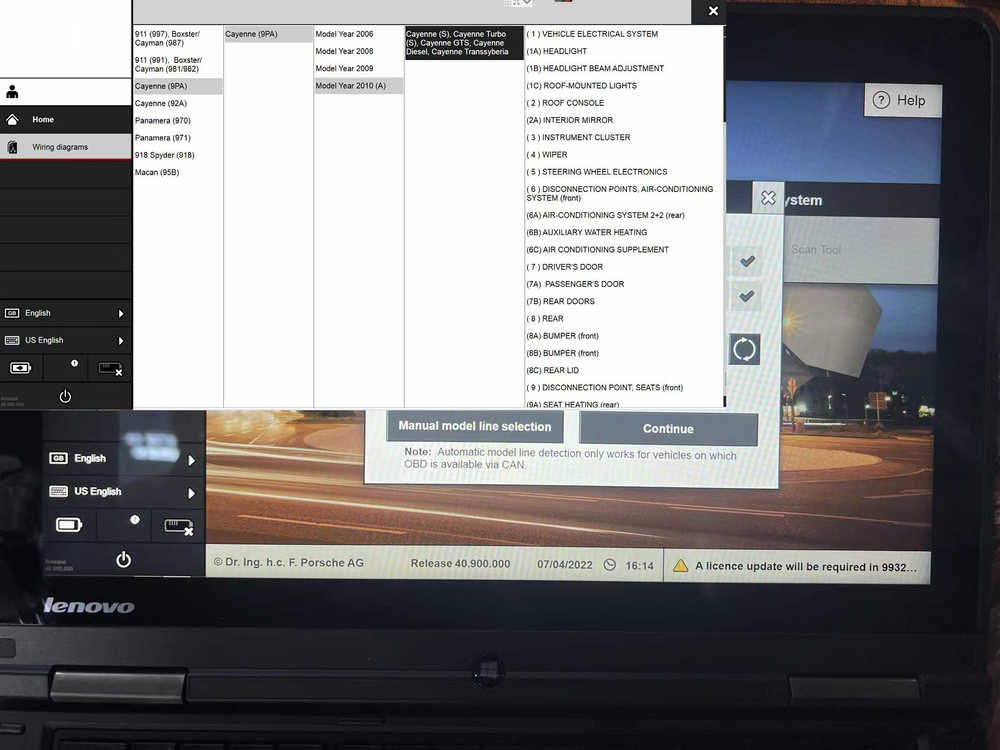Open (9) DISCONNECTION POINT, SEATS (front)
The height and width of the screenshot is (750, 1000).
(605, 388)
